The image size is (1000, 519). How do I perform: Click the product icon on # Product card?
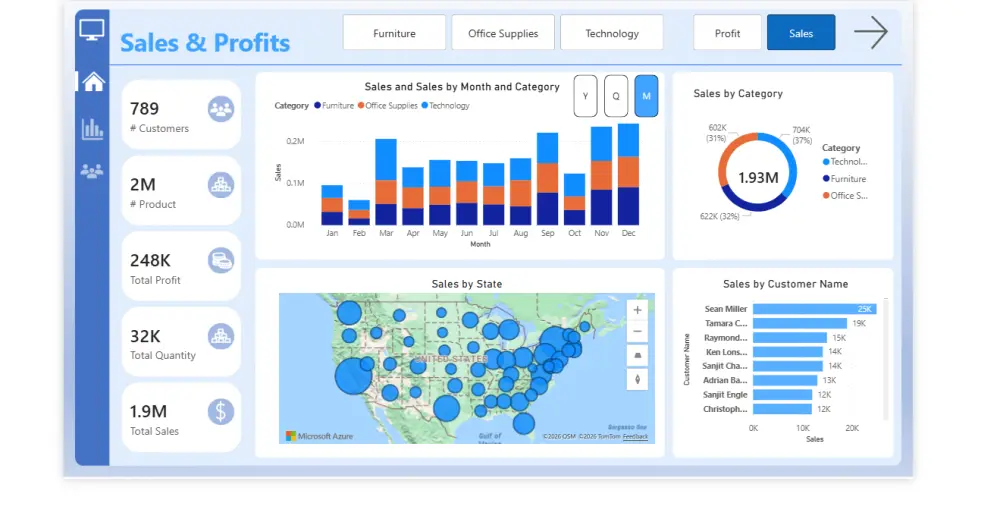click(221, 185)
